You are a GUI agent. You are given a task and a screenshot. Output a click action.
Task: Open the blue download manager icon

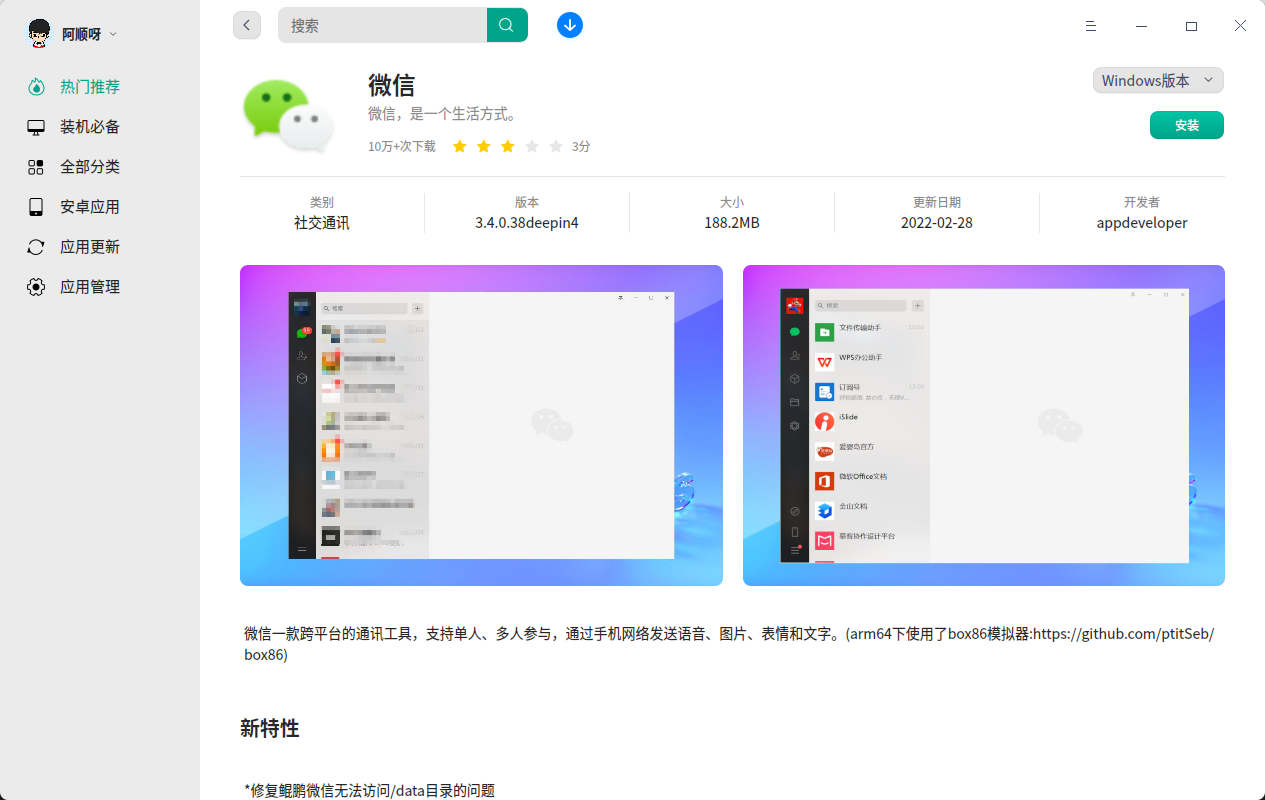tap(570, 25)
